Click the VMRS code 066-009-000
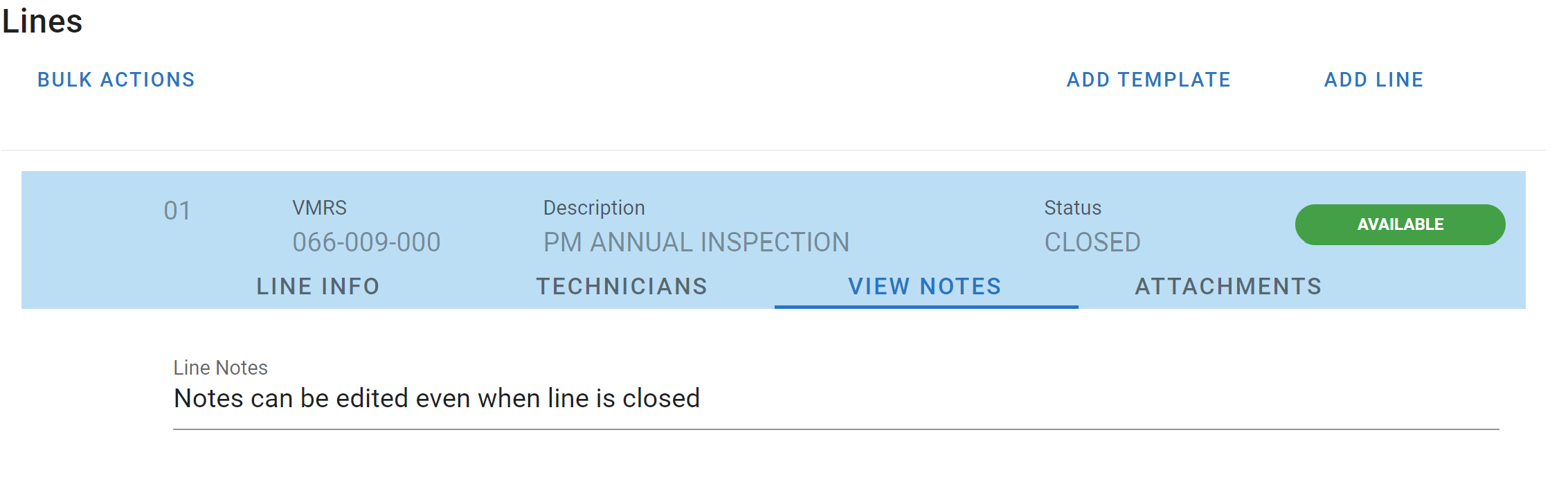This screenshot has width=1568, height=482. tap(366, 242)
